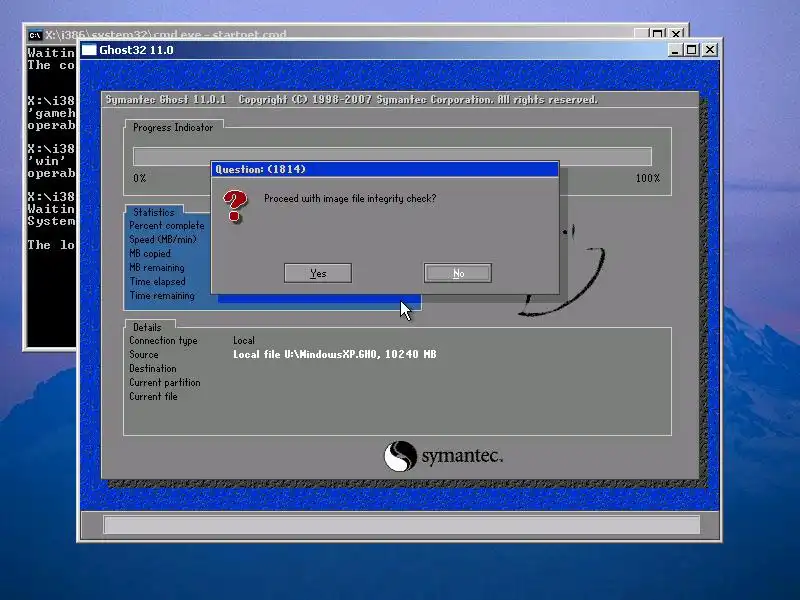Click the Ghost32 bottom status field
Viewport: 800px width, 600px height.
pyautogui.click(x=401, y=524)
